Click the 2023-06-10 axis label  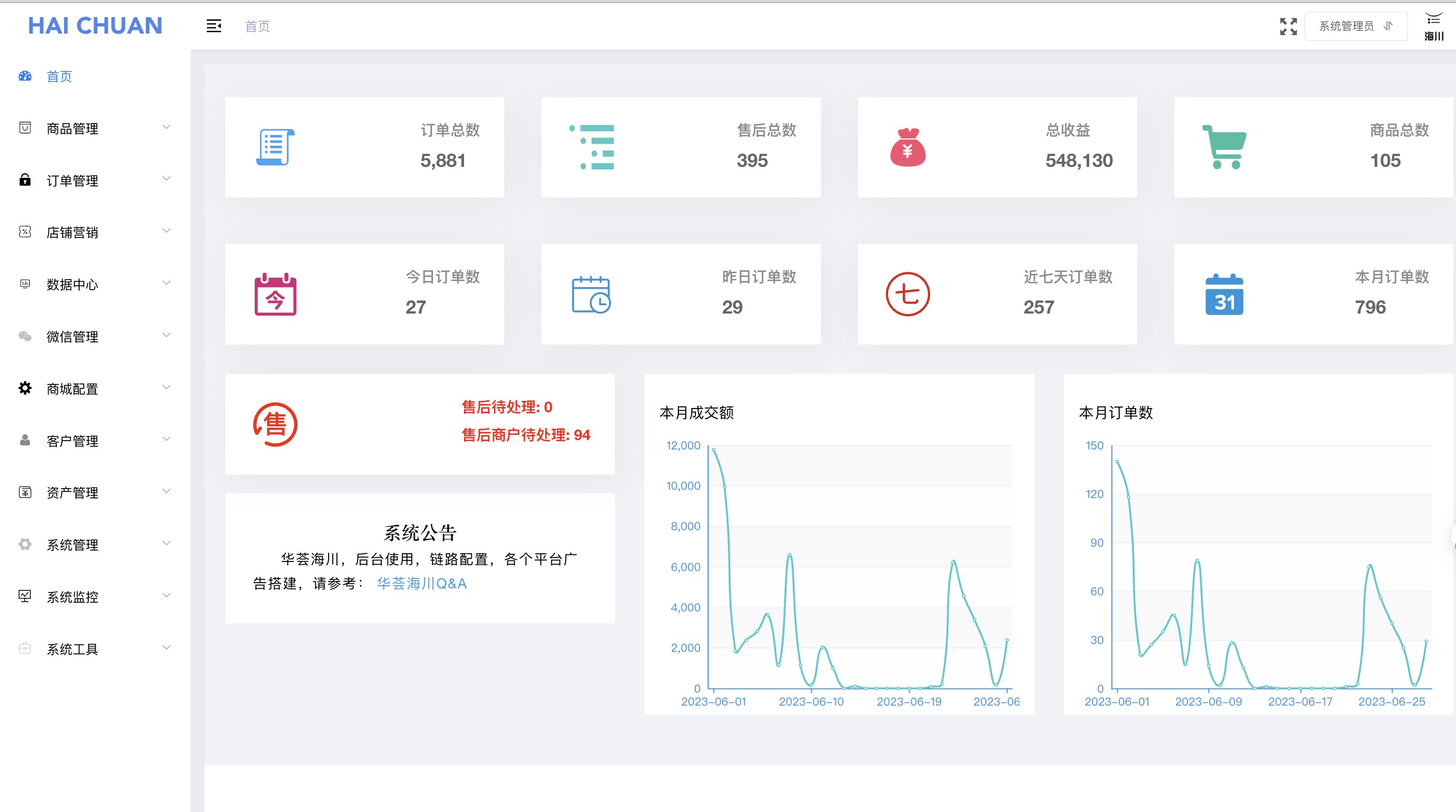811,701
